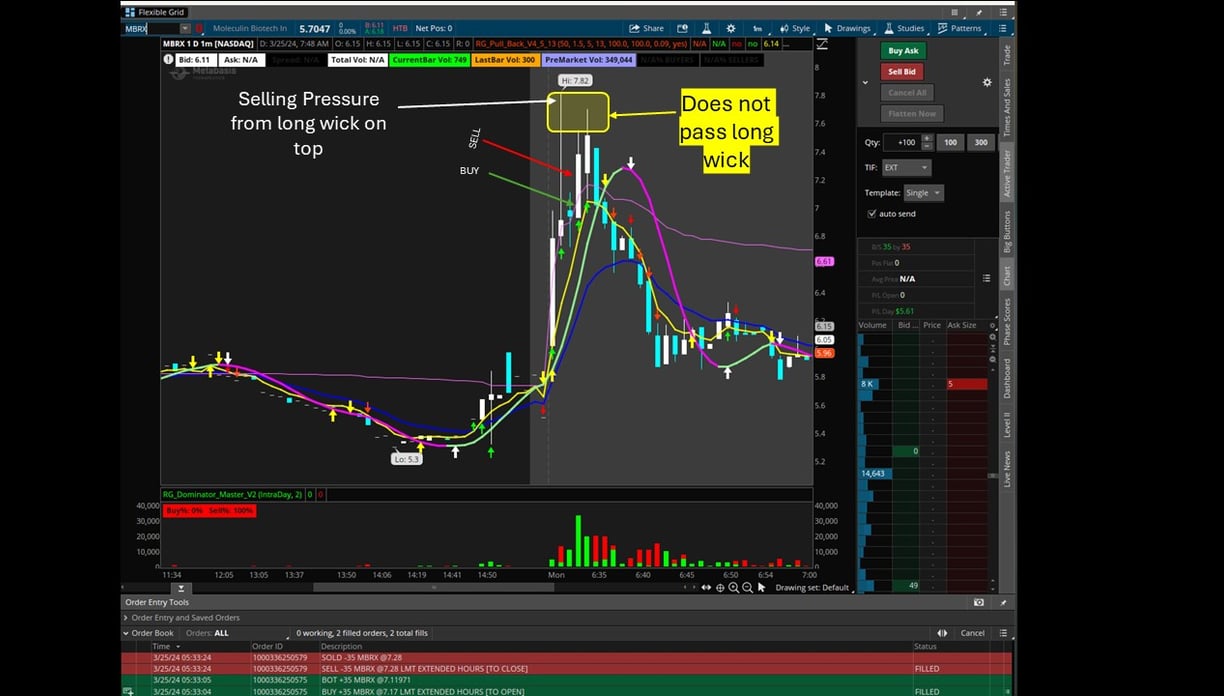Open the Template Single dropdown
This screenshot has height=696, width=1224.
click(x=923, y=193)
